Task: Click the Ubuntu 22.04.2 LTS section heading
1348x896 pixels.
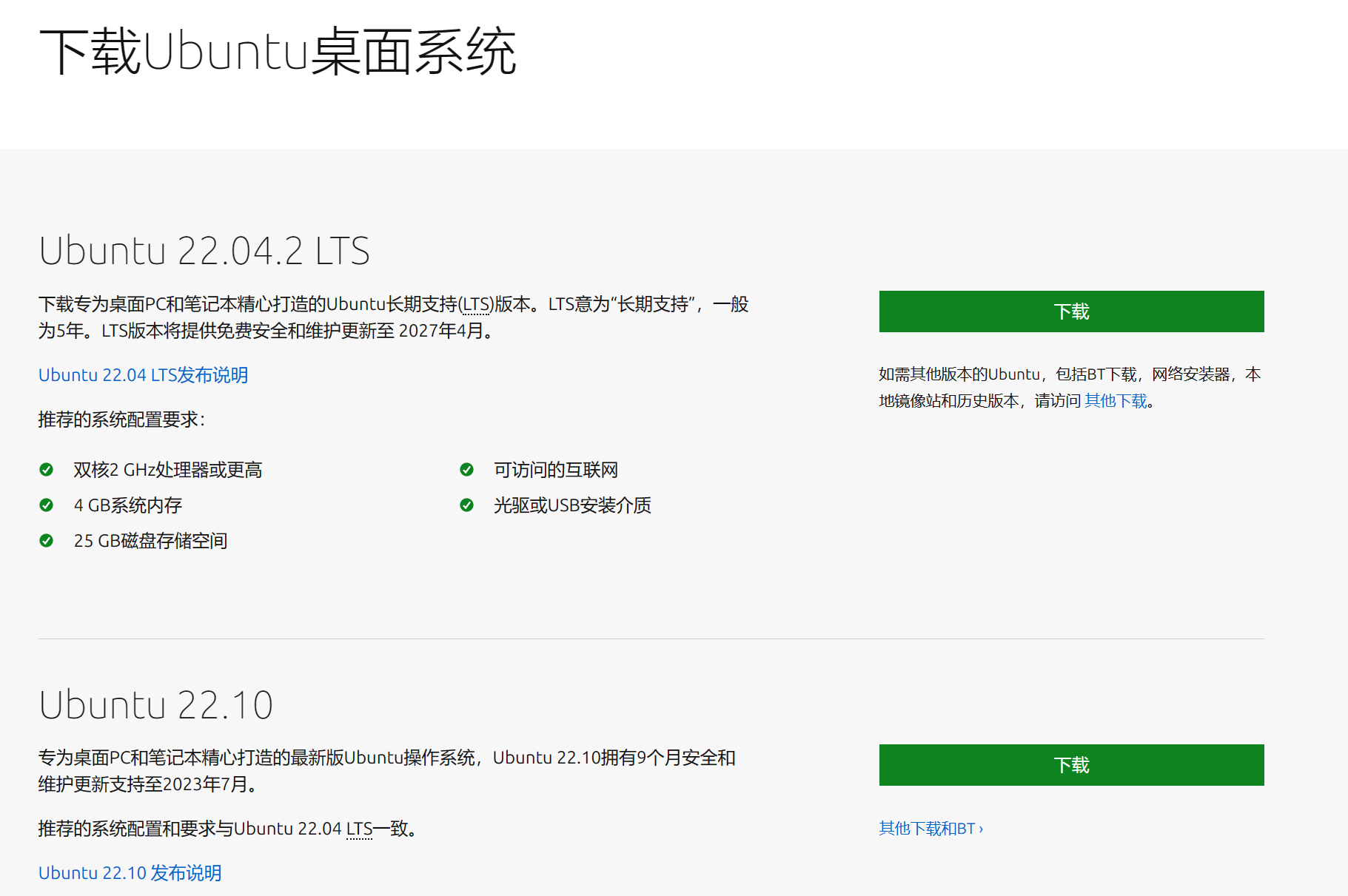Action: pyautogui.click(x=204, y=251)
